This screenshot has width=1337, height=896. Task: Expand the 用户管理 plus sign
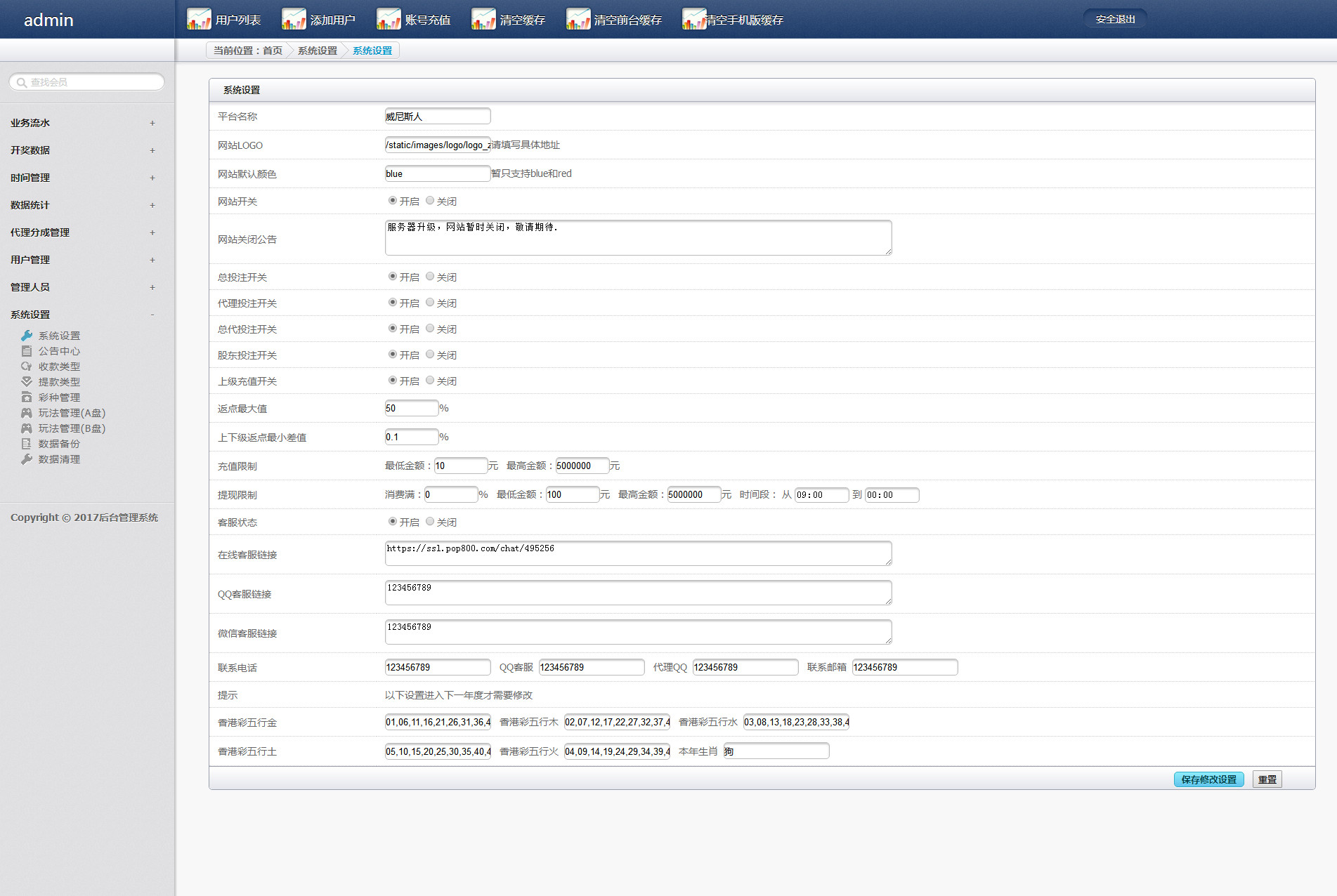pos(152,260)
